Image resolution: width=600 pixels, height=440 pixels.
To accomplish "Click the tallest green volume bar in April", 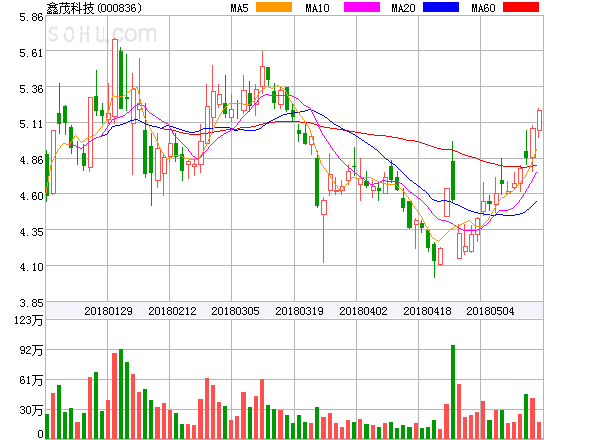I will point(453,392).
